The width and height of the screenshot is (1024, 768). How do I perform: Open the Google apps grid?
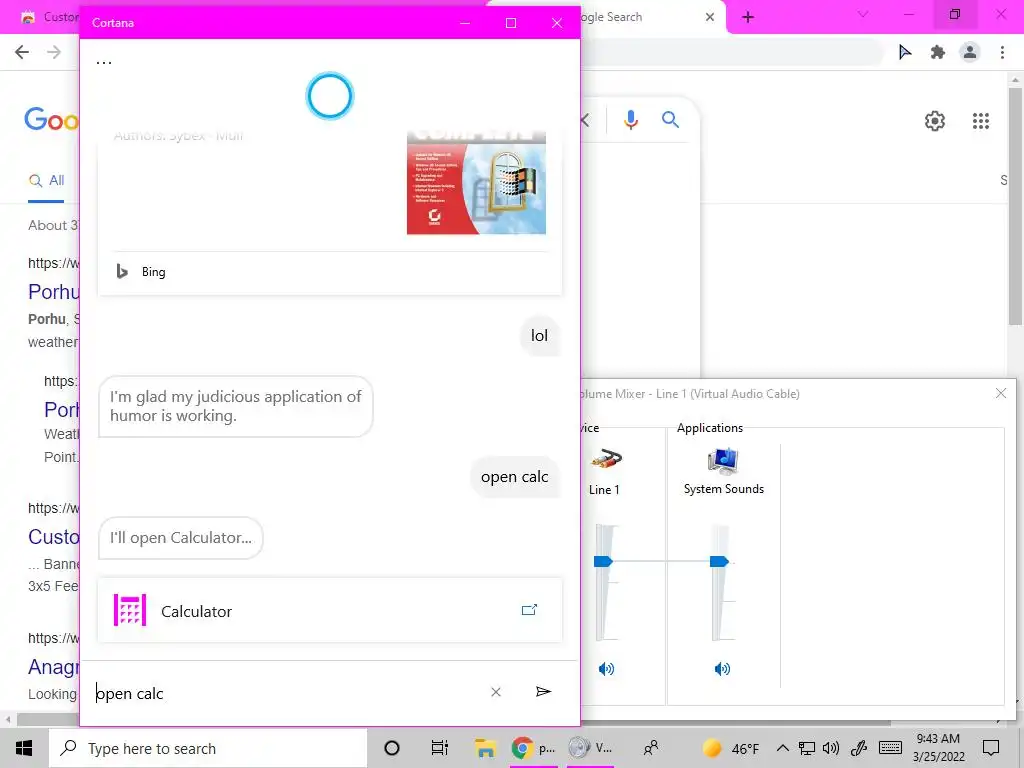981,121
